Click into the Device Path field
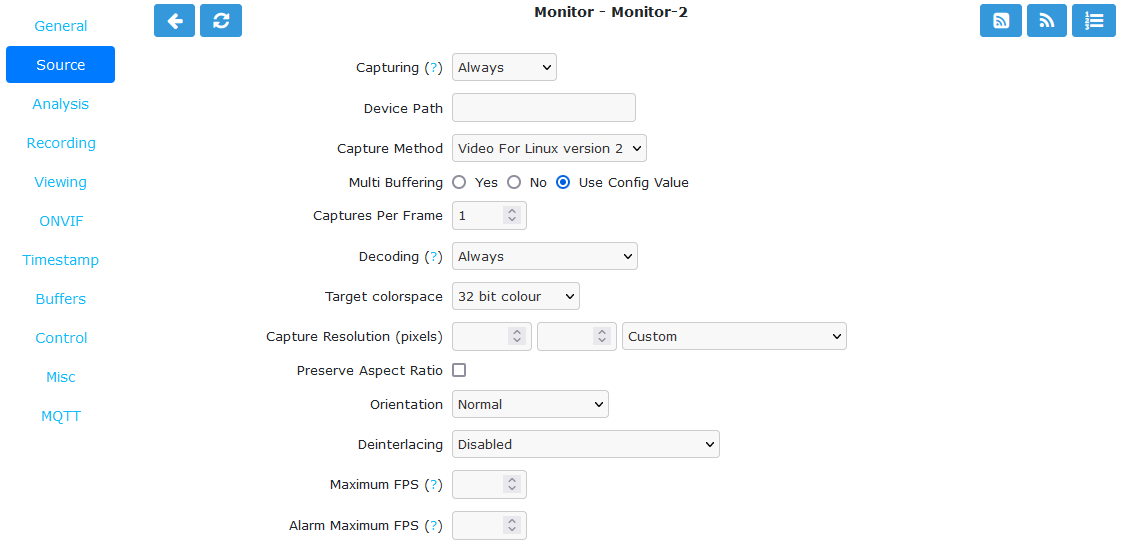1127x552 pixels. pyautogui.click(x=543, y=108)
